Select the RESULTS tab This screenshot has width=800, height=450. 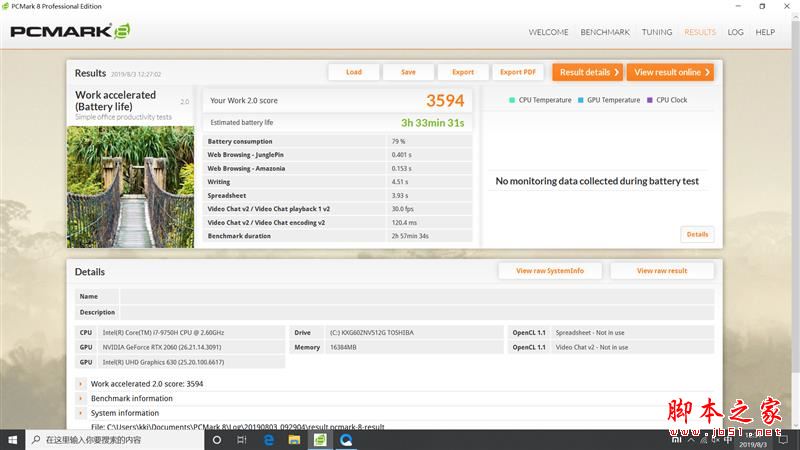point(699,32)
